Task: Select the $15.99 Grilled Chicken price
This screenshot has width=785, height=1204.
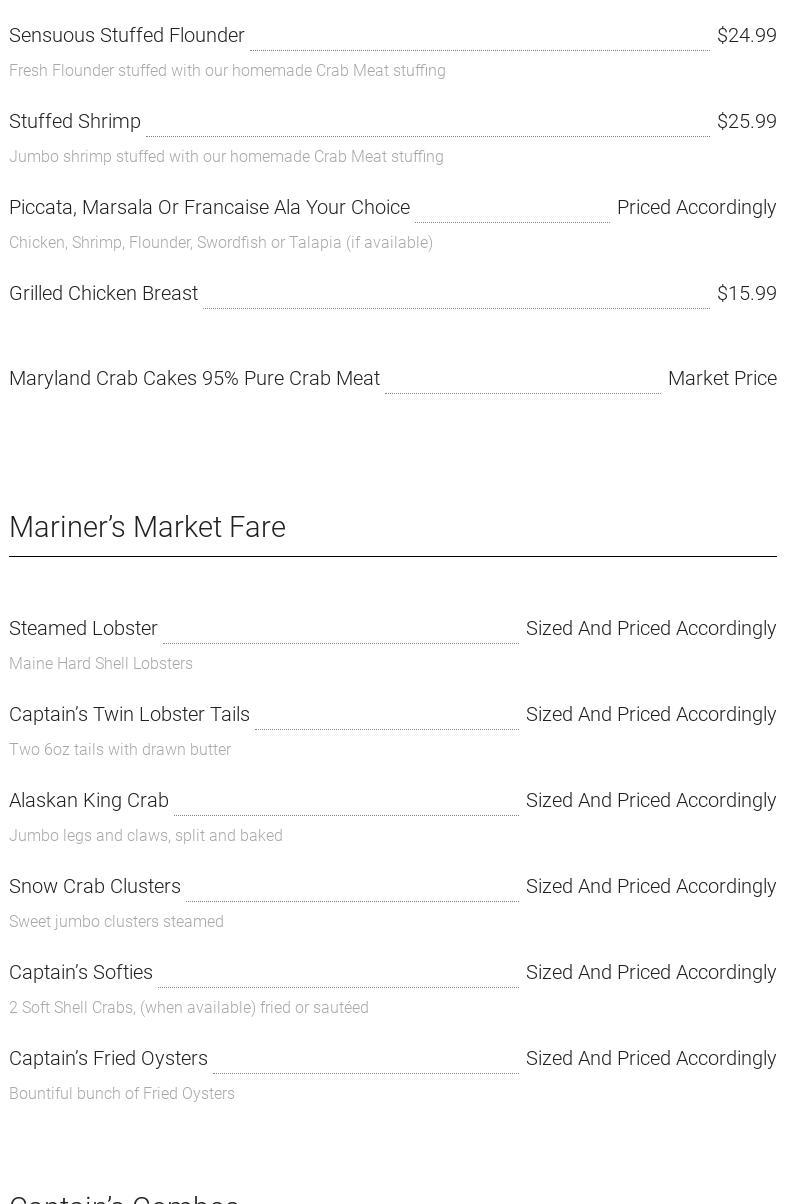Action: [746, 294]
